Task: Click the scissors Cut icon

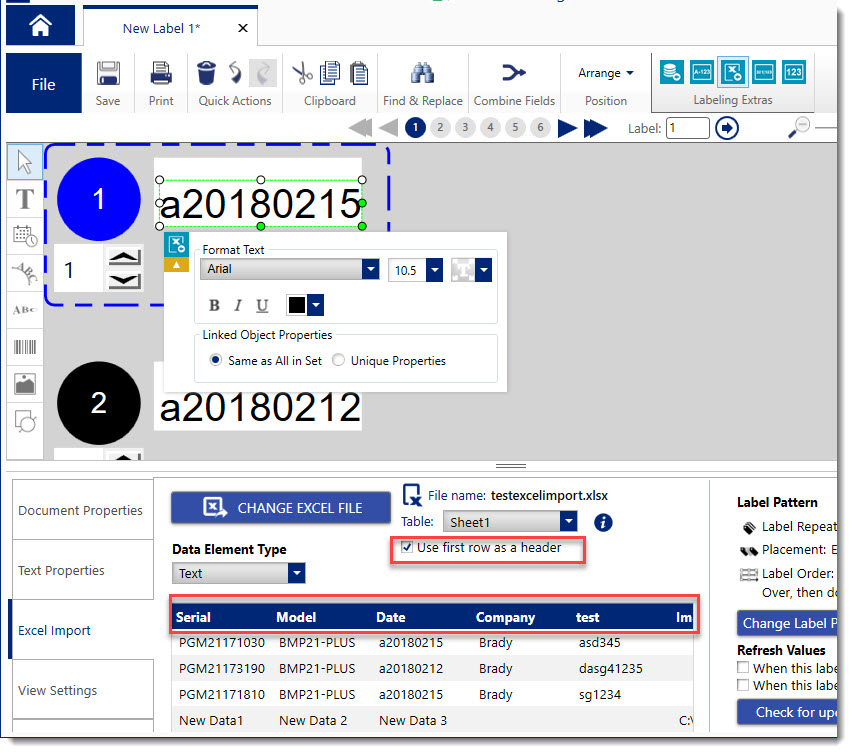Action: coord(302,73)
